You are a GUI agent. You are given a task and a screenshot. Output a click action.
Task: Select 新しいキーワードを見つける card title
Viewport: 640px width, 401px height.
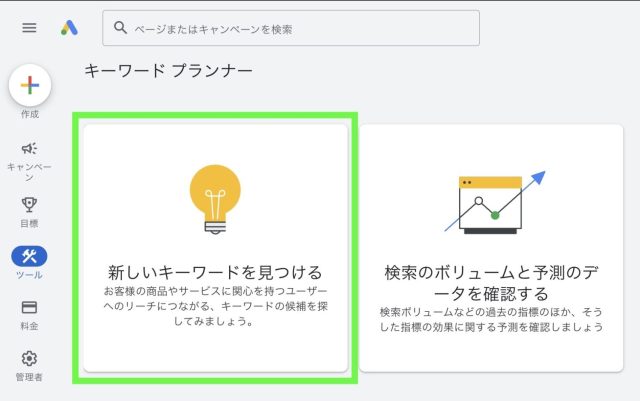(x=215, y=272)
